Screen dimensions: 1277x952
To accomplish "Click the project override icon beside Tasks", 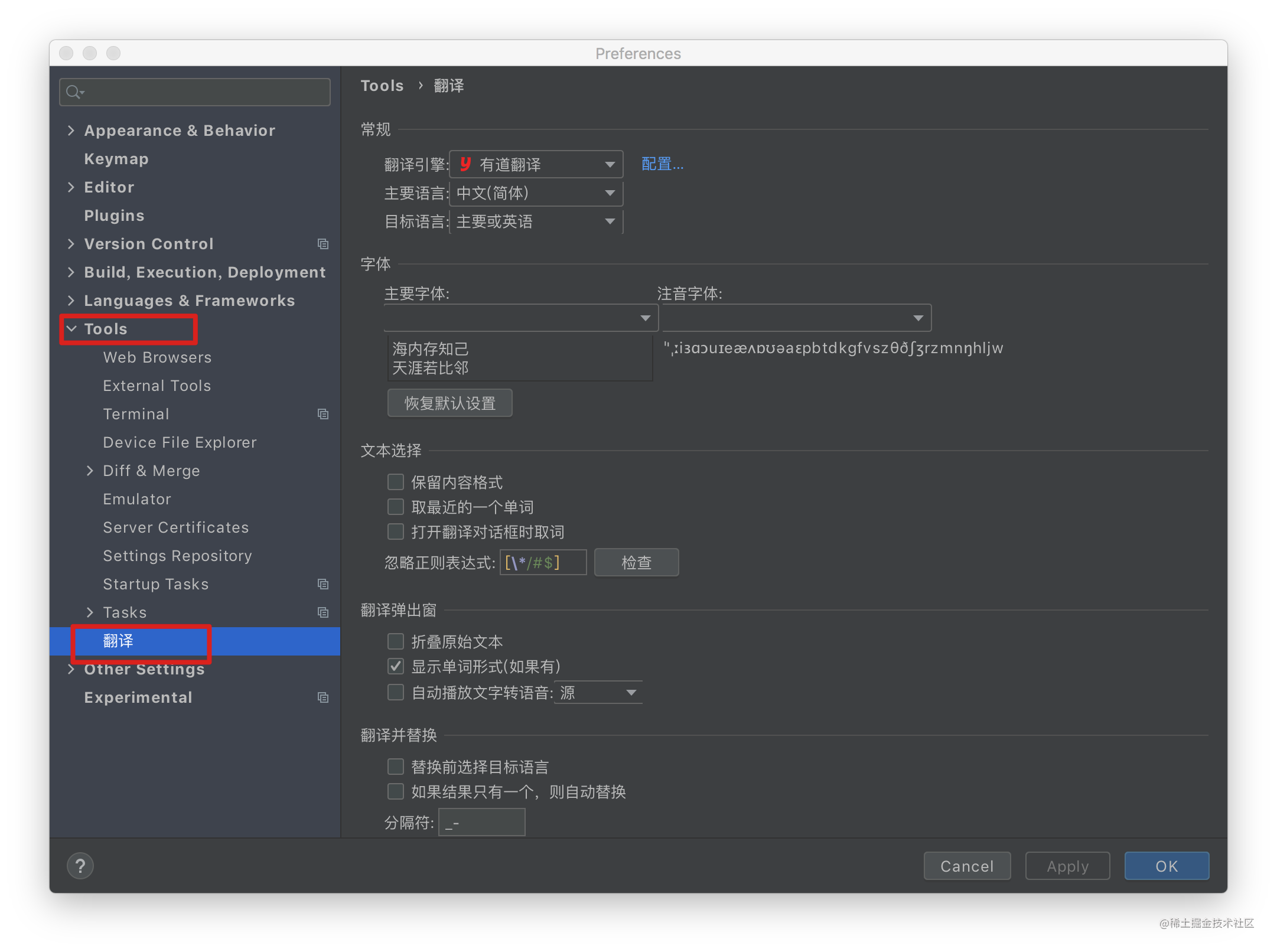I will pyautogui.click(x=323, y=612).
